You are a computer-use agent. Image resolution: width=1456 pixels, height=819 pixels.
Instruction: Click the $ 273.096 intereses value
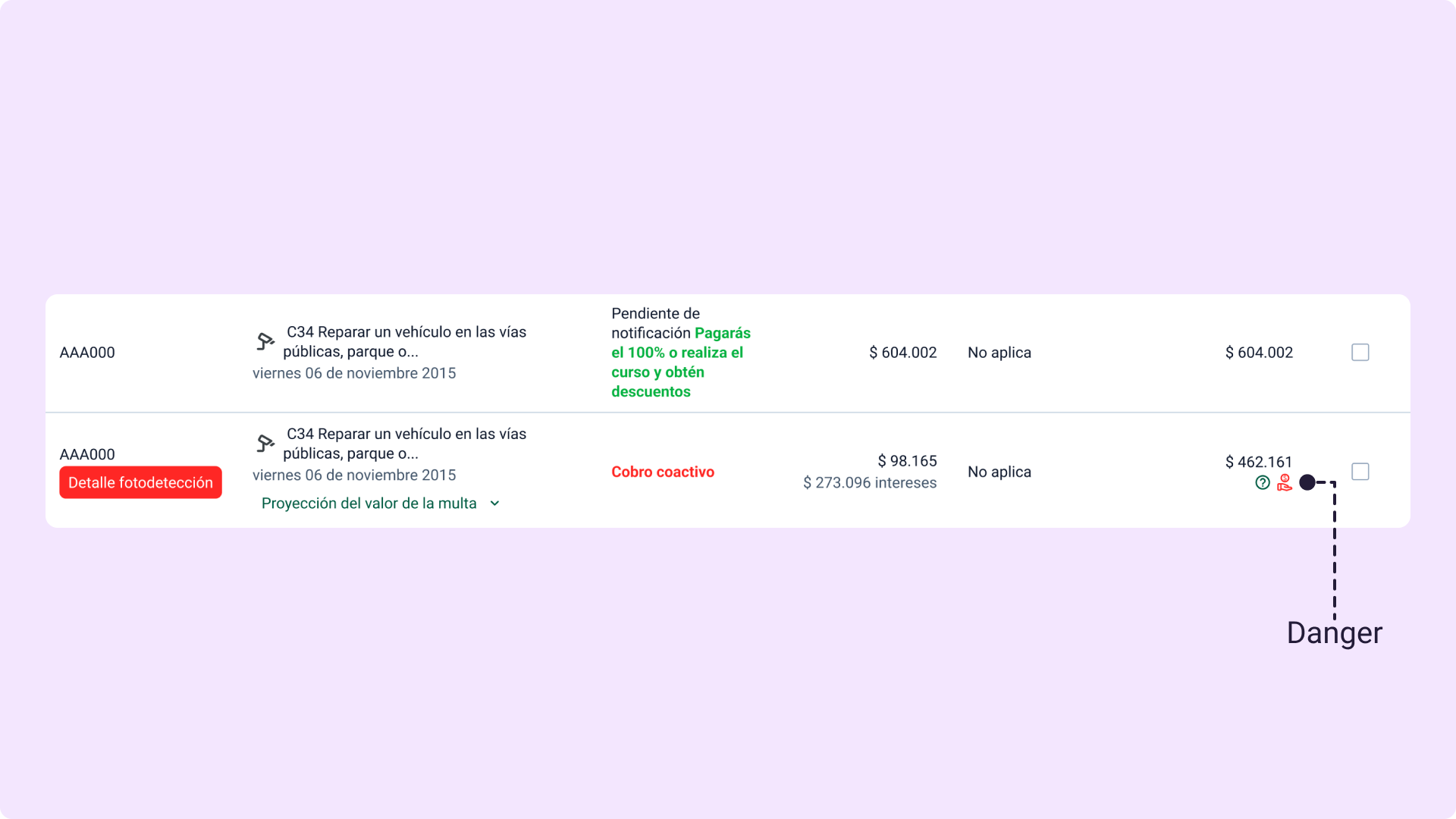pos(869,483)
